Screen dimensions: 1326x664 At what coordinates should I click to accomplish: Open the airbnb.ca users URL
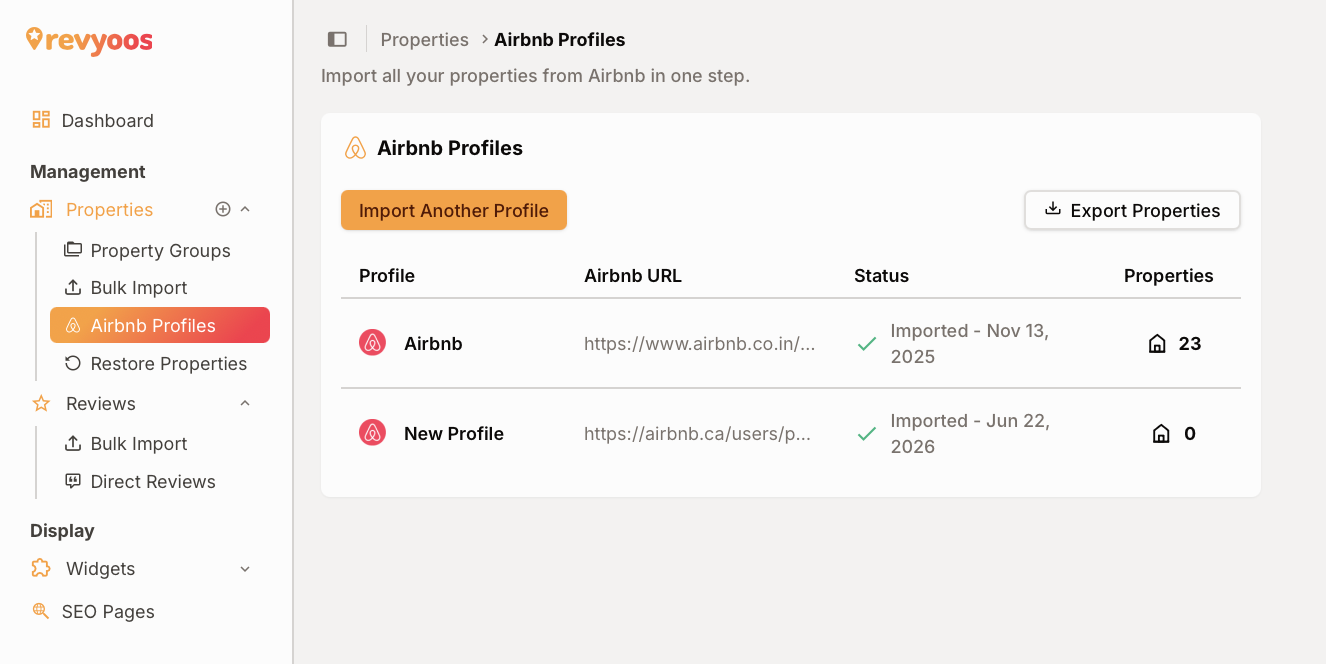pos(698,434)
